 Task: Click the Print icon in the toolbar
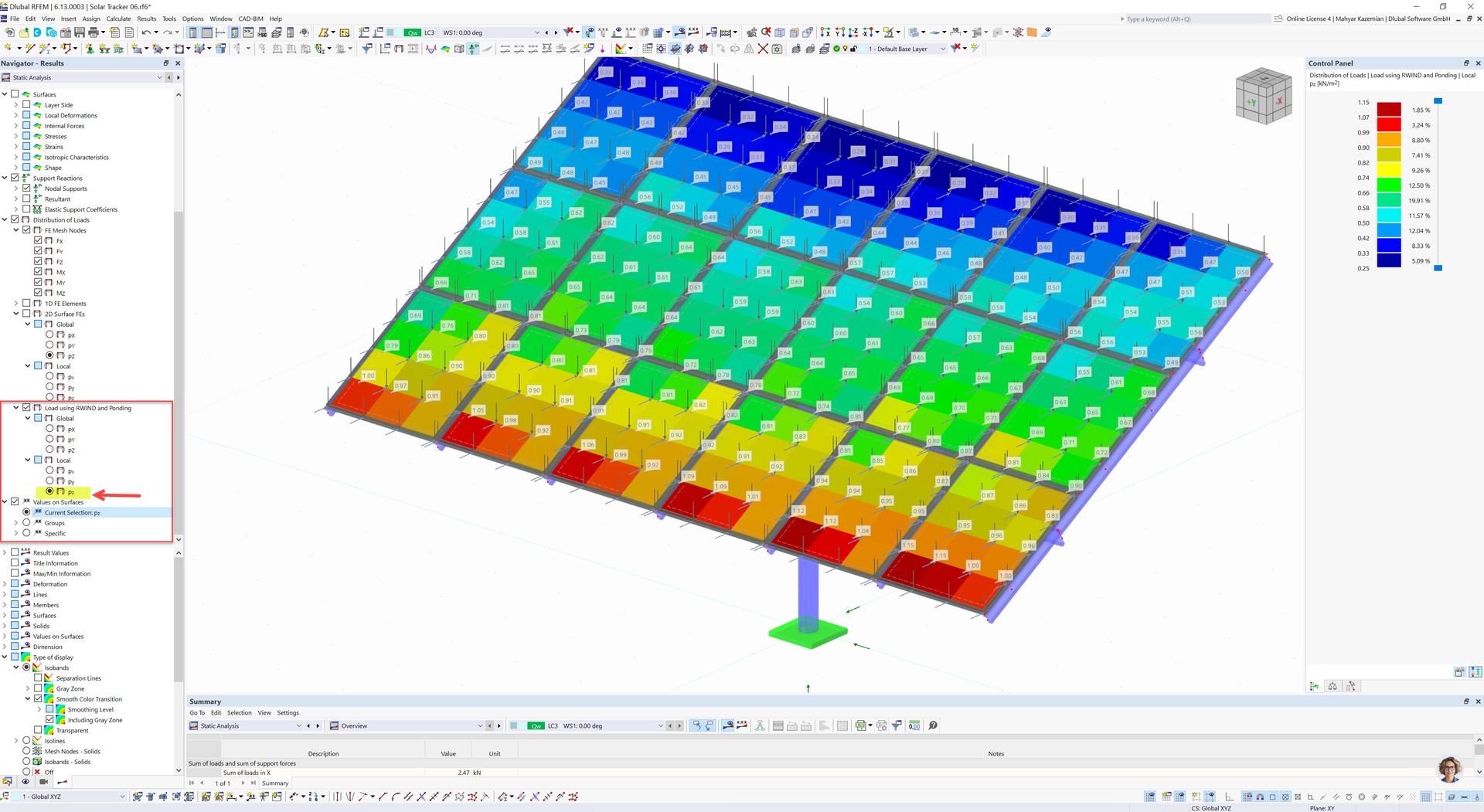(x=94, y=32)
